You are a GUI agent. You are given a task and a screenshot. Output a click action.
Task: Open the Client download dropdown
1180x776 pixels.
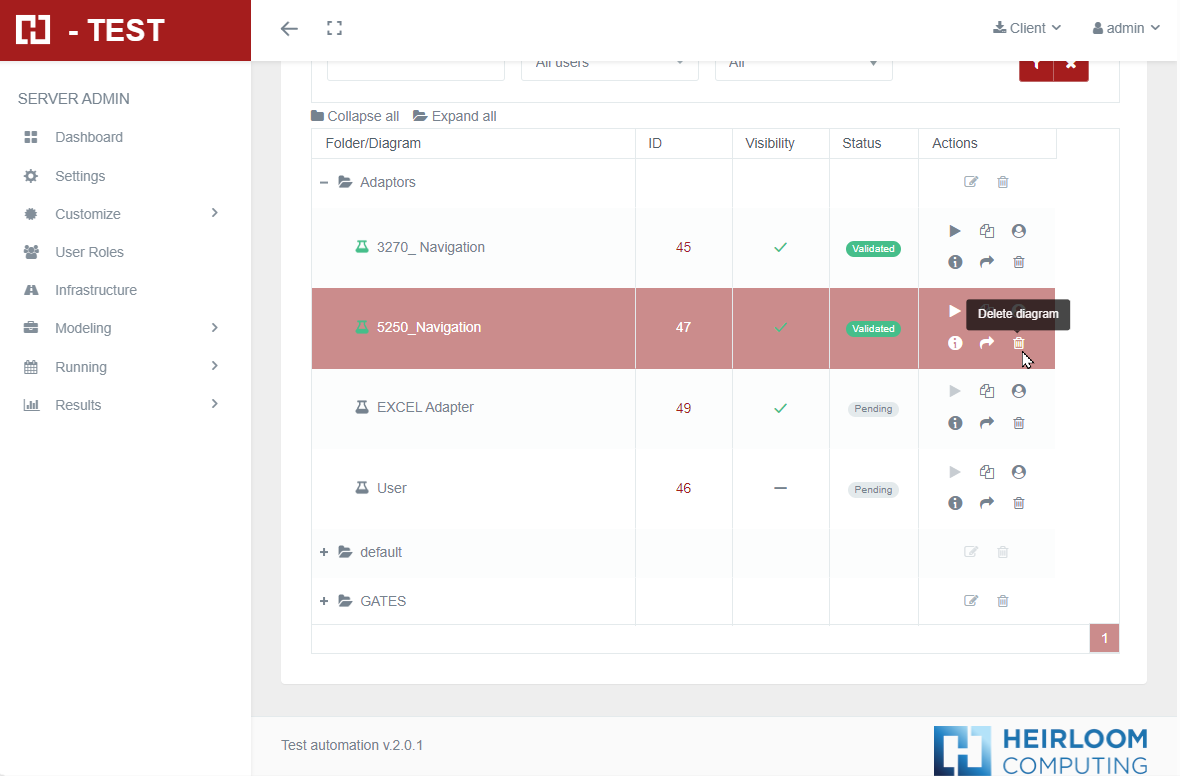pos(1027,28)
